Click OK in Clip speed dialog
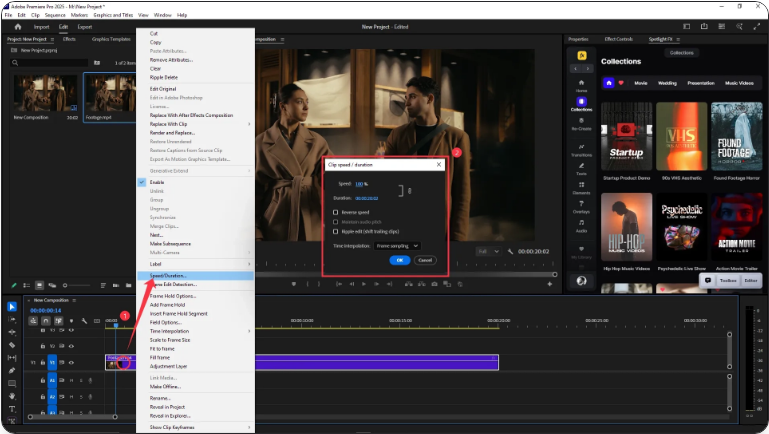Image resolution: width=769 pixels, height=434 pixels. point(398,260)
